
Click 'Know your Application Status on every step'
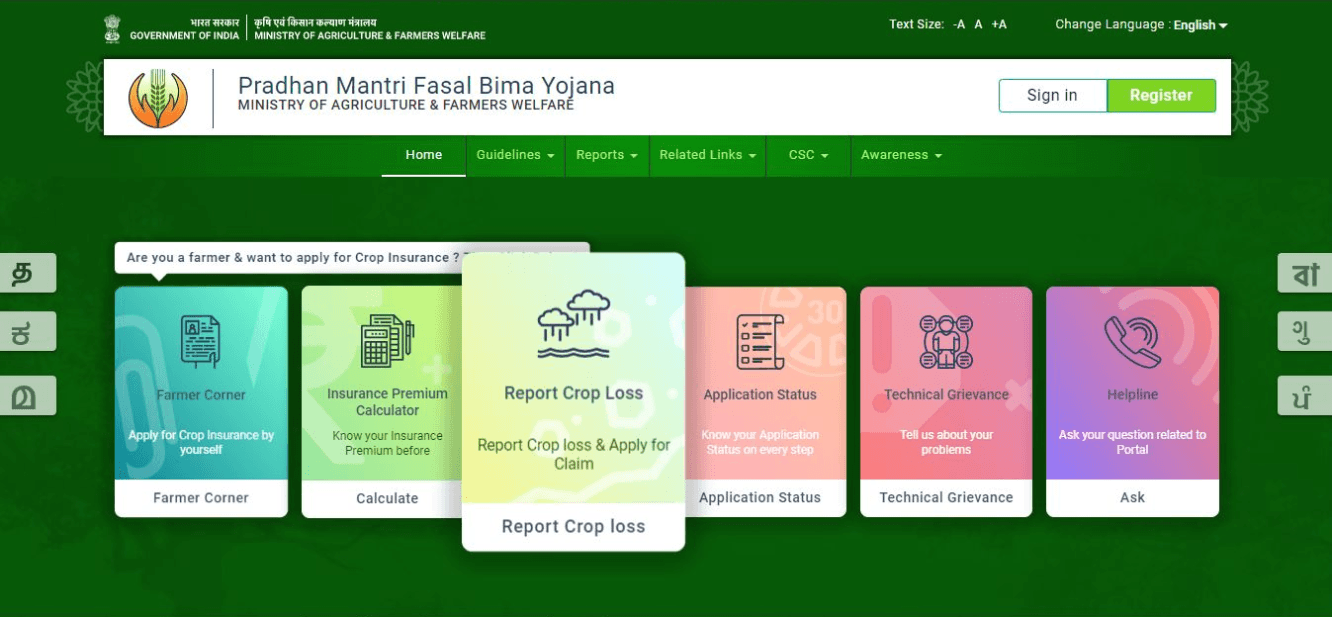click(x=760, y=442)
